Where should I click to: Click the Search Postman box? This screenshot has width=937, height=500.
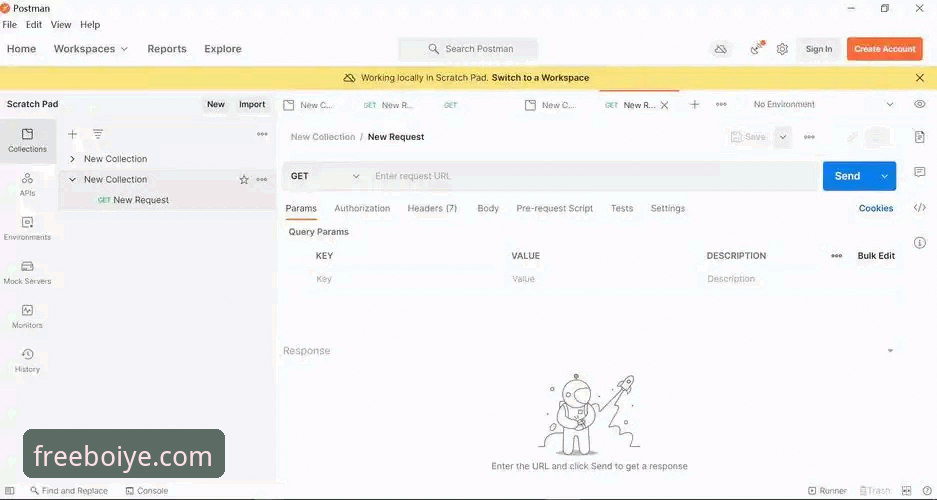tap(468, 49)
